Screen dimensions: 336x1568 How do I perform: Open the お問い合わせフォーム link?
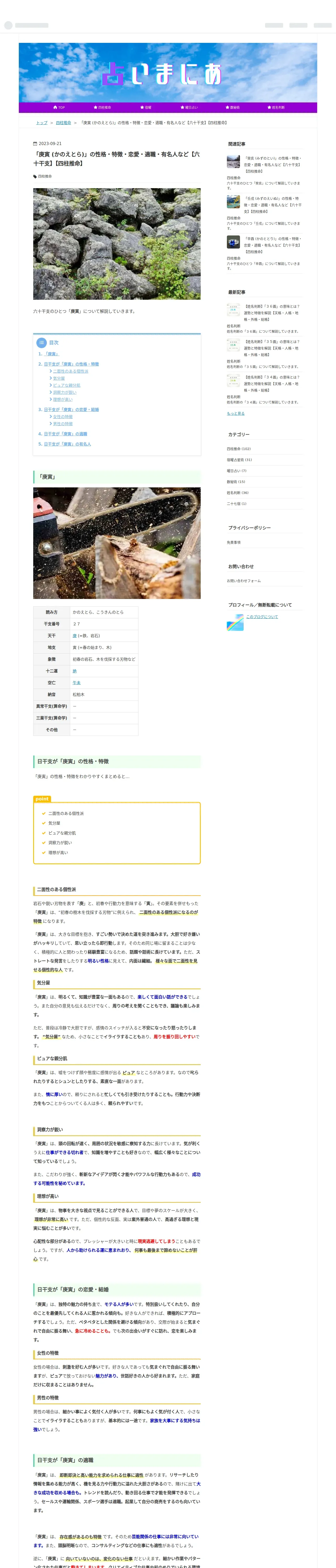click(x=243, y=581)
